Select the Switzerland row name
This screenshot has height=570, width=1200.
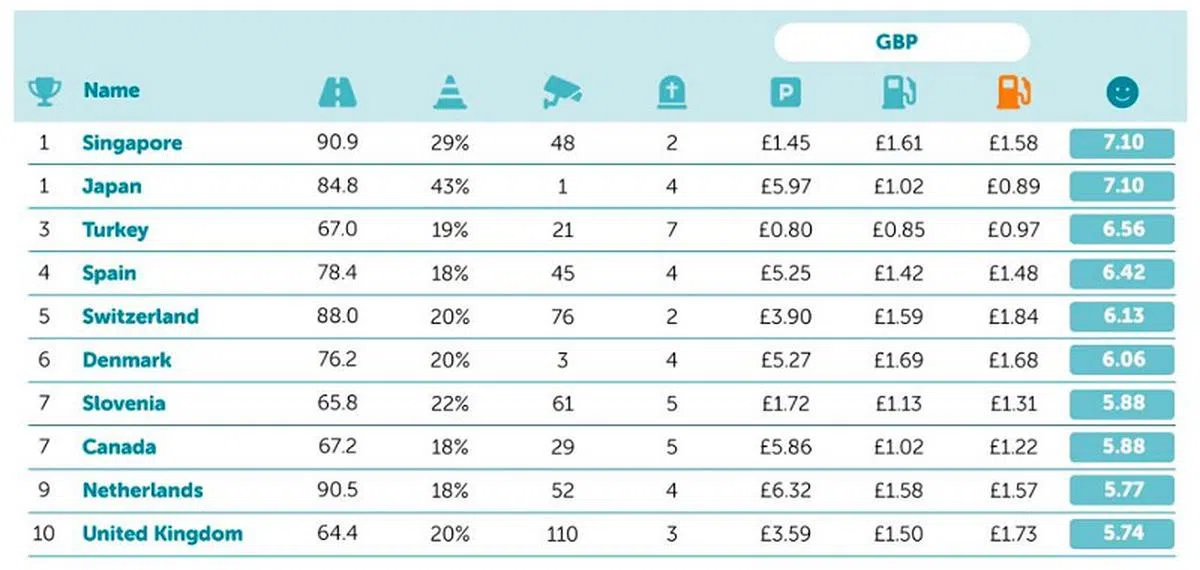(140, 316)
